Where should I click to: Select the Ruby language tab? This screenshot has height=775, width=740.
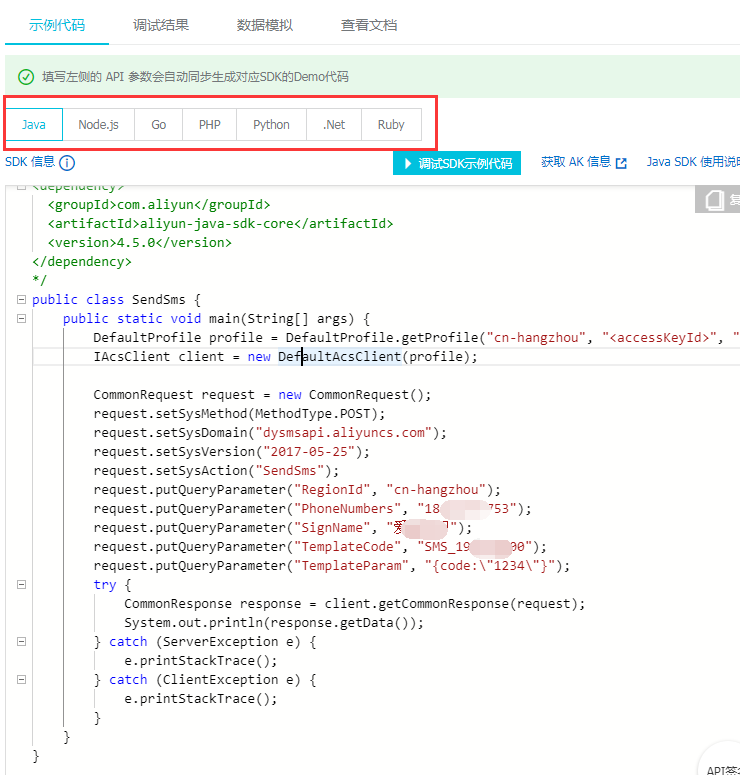tap(391, 125)
